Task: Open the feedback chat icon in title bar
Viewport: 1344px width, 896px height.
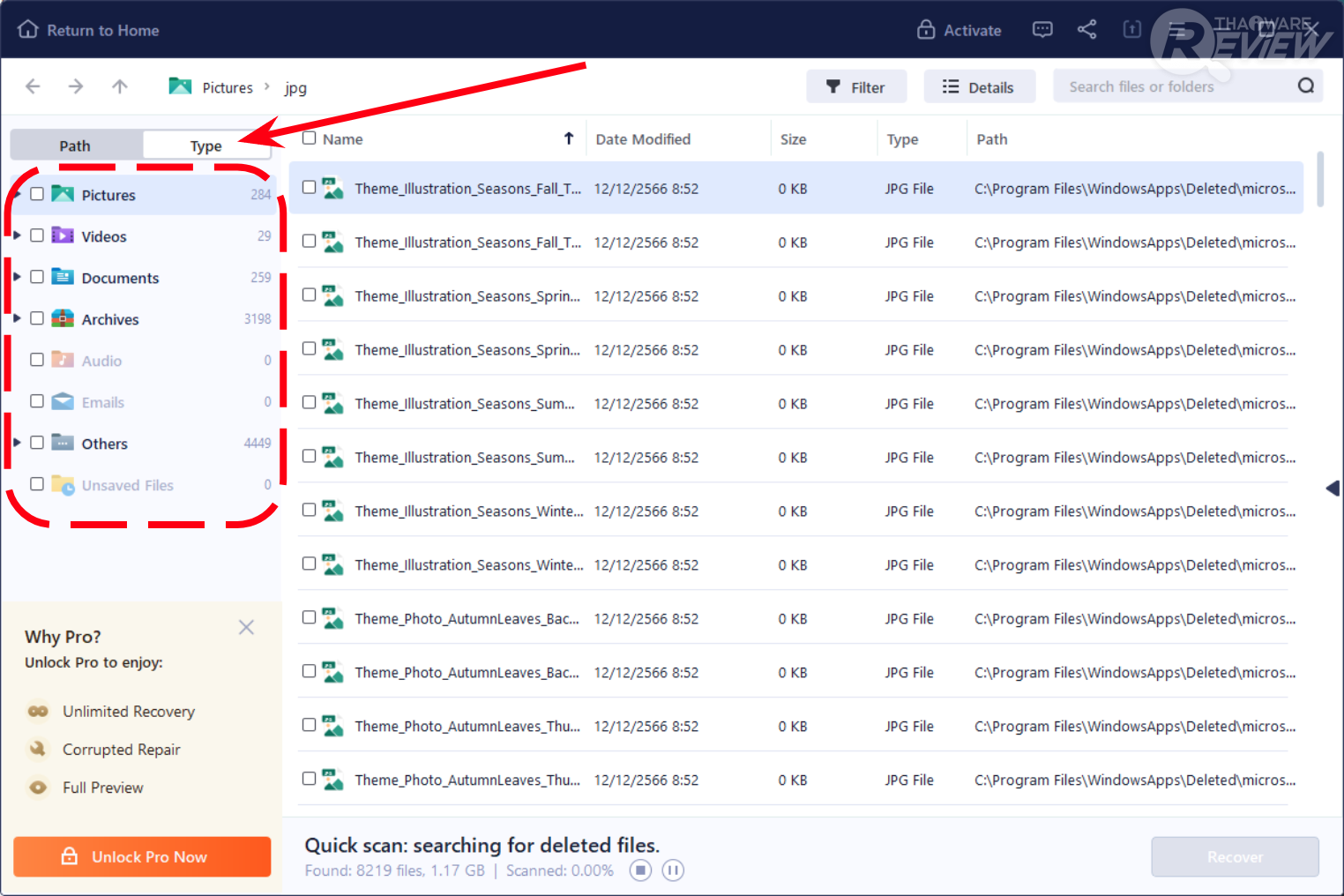Action: click(1042, 30)
